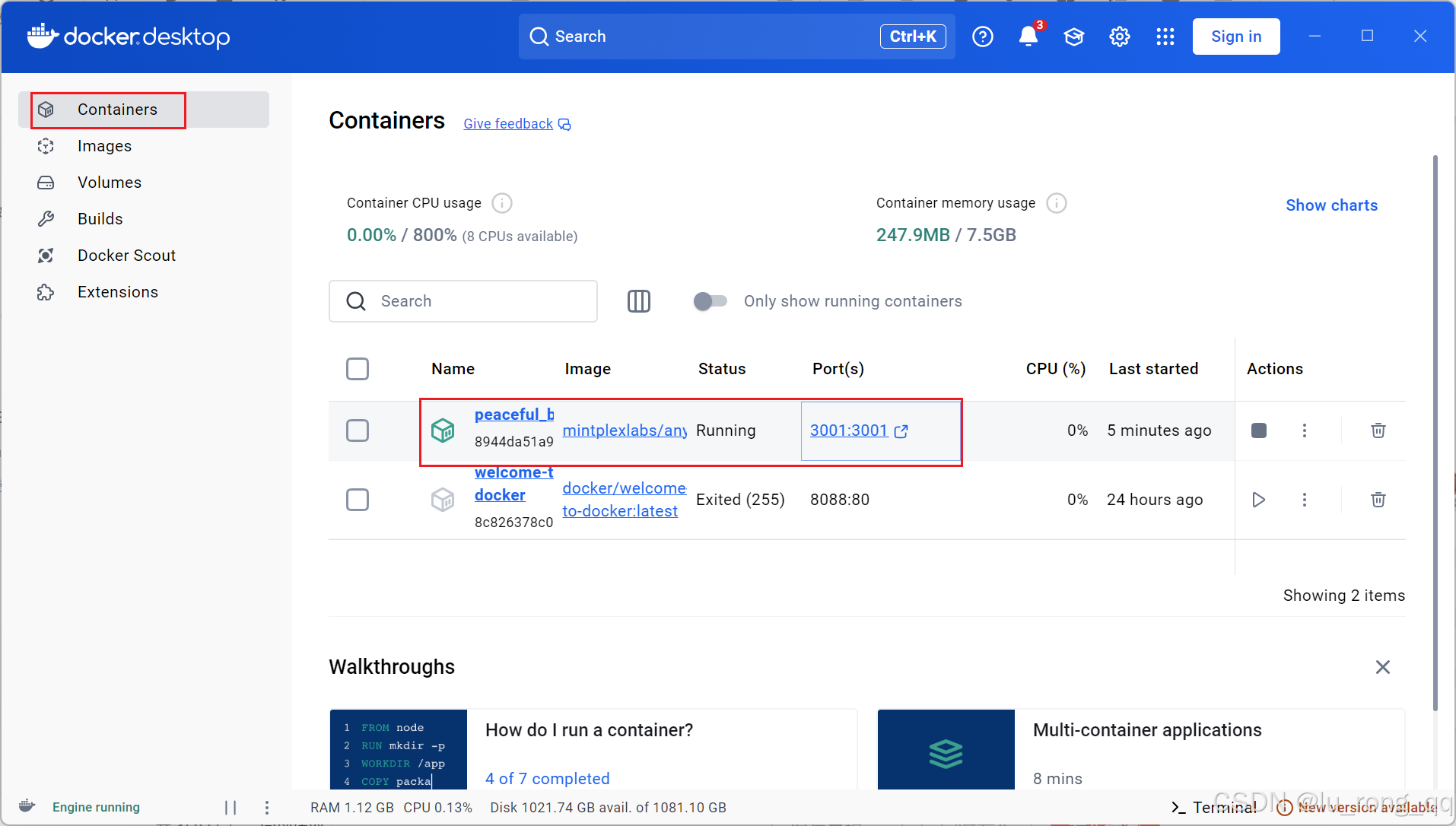
Task: Open port 3001:3001 link
Action: tap(849, 430)
